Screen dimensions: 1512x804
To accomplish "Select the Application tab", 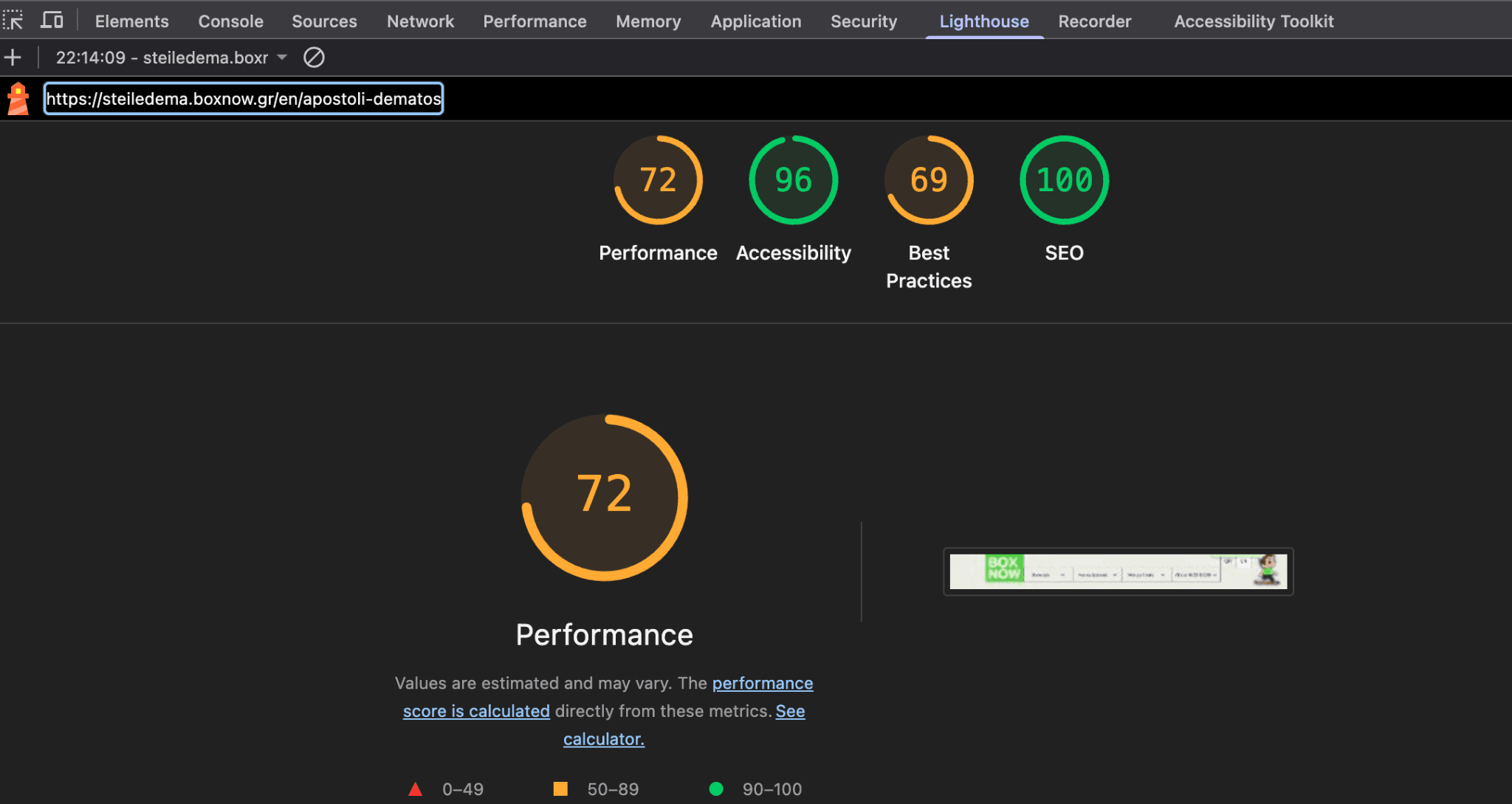I will pos(756,21).
